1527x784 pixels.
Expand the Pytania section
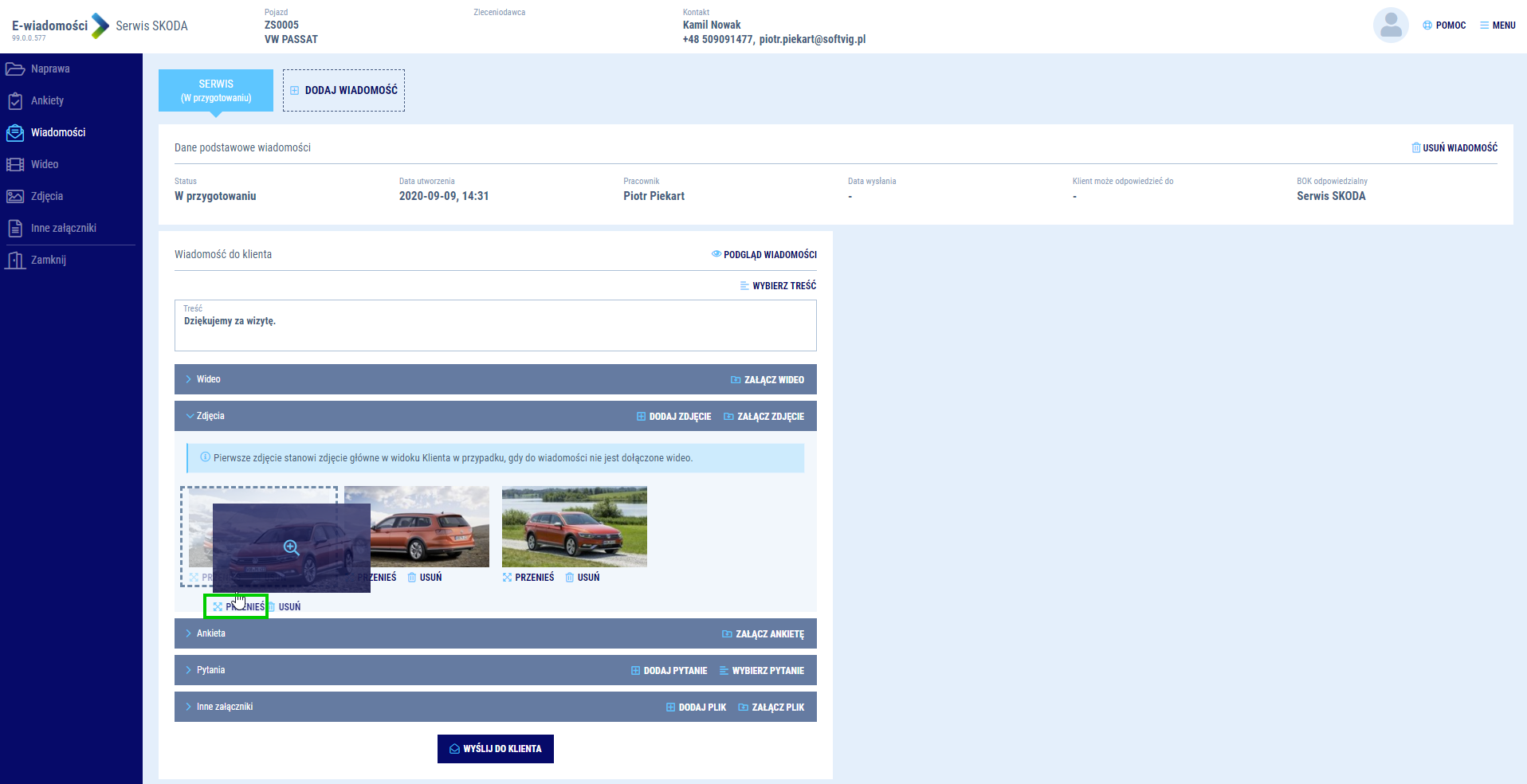point(210,670)
